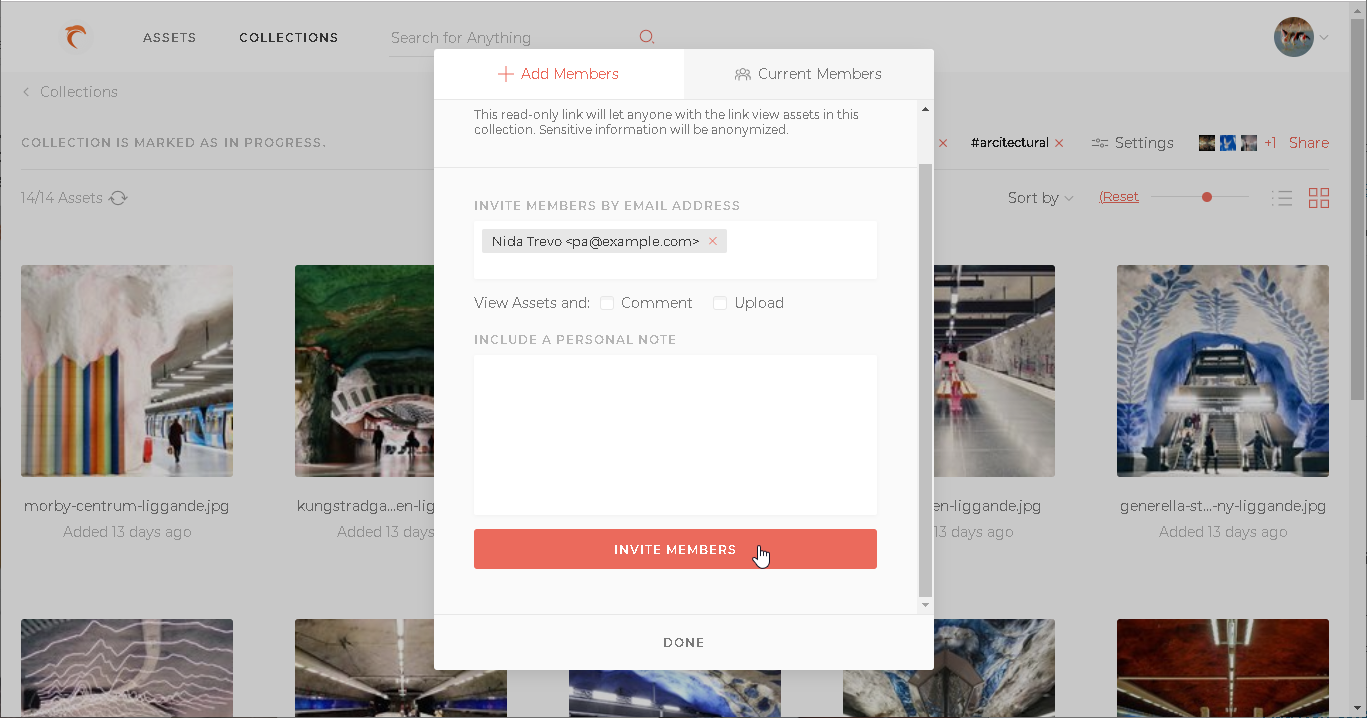This screenshot has height=718, width=1367.
Task: Click the dialog vertical scrollbar thumb
Action: point(925,380)
